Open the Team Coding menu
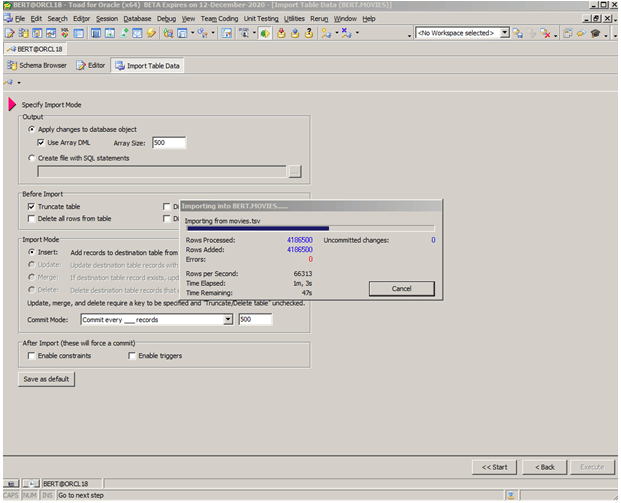This screenshot has height=503, width=621. pyautogui.click(x=219, y=19)
